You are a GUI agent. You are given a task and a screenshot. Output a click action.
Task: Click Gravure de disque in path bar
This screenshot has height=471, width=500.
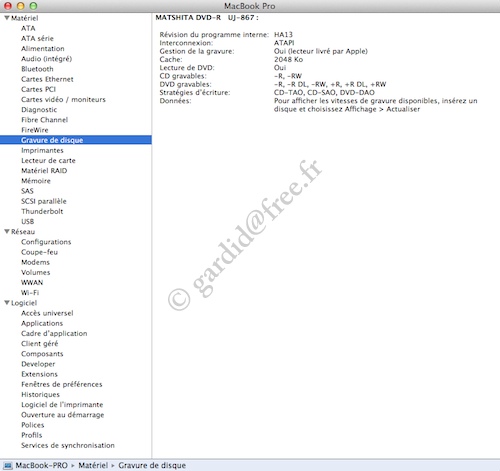tap(152, 465)
